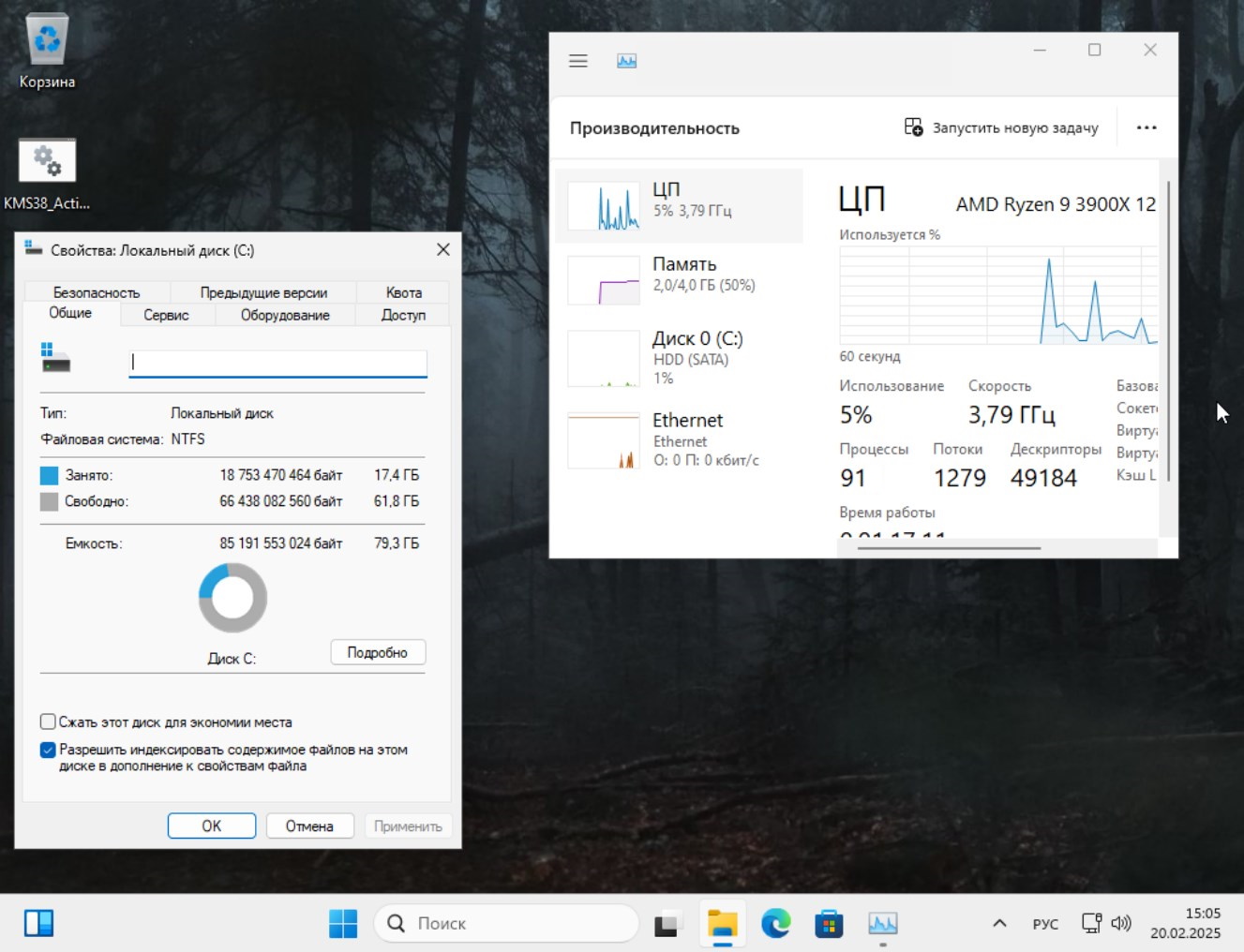Launch Microsoft Edge from the taskbar
The width and height of the screenshot is (1244, 952).
pyautogui.click(x=775, y=924)
